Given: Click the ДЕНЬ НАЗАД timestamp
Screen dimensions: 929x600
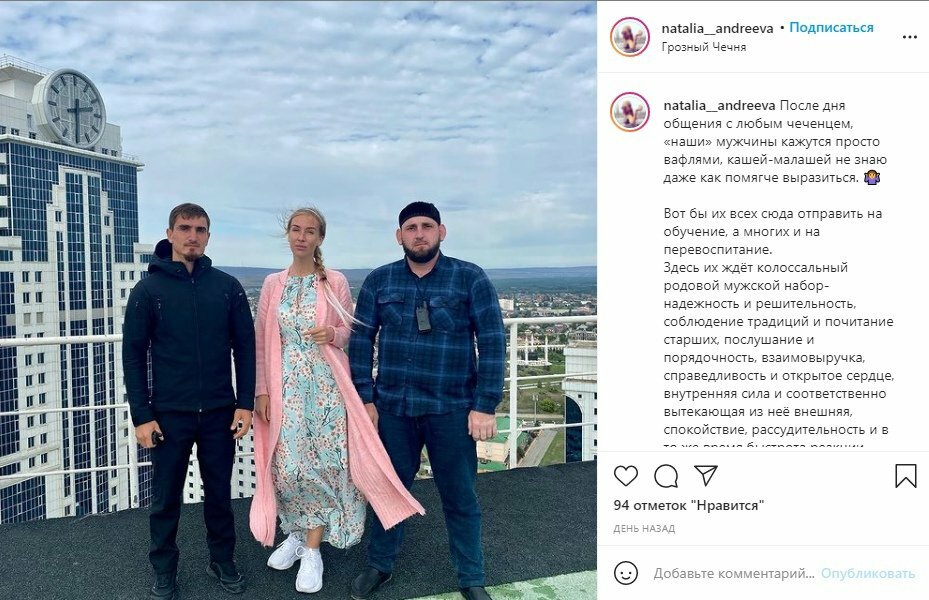Looking at the screenshot, I should coord(644,528).
